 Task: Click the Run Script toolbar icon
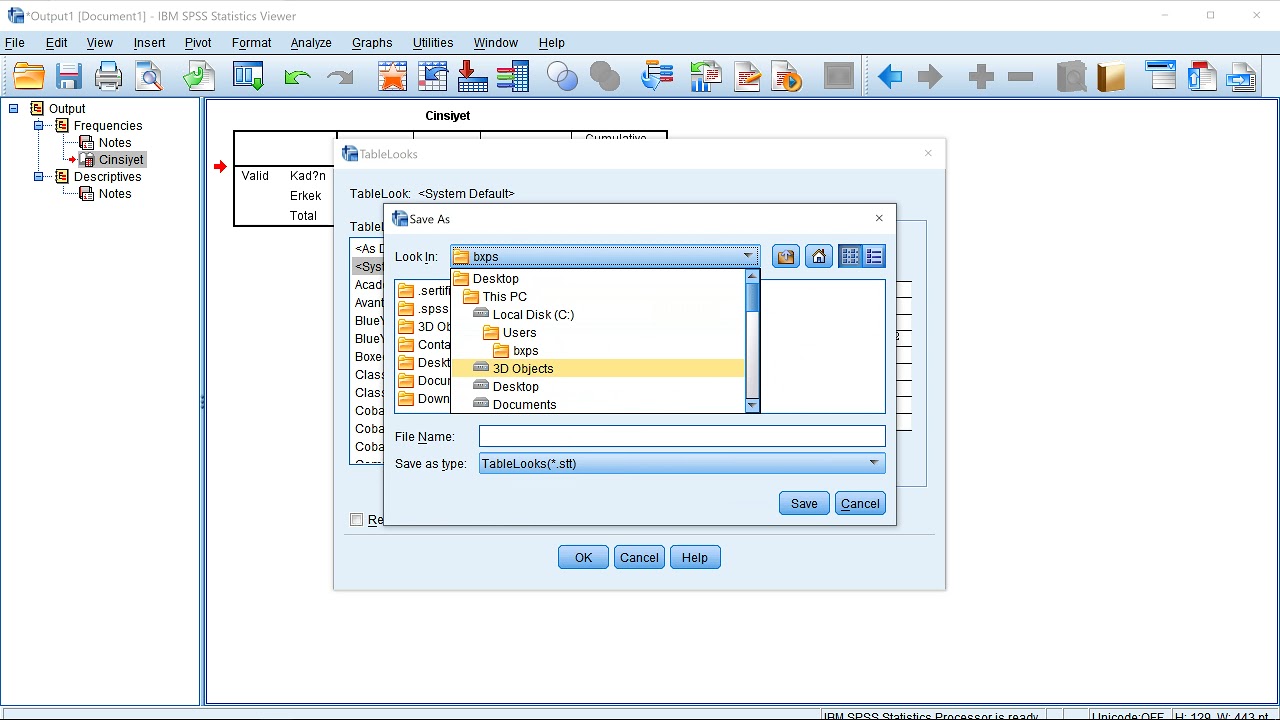pos(787,76)
